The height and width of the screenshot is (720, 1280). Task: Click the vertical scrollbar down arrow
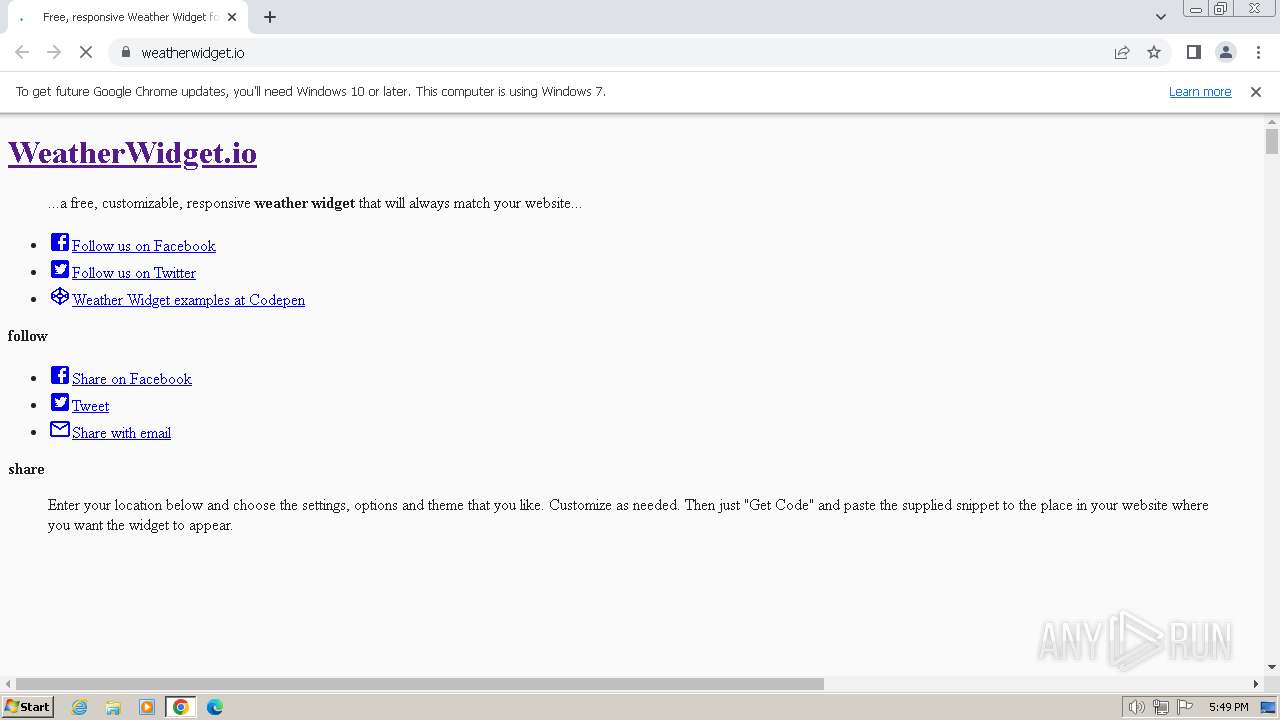(x=1272, y=667)
